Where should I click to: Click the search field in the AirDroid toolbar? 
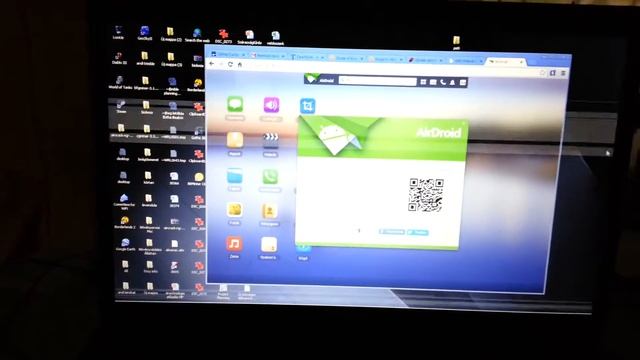point(378,81)
